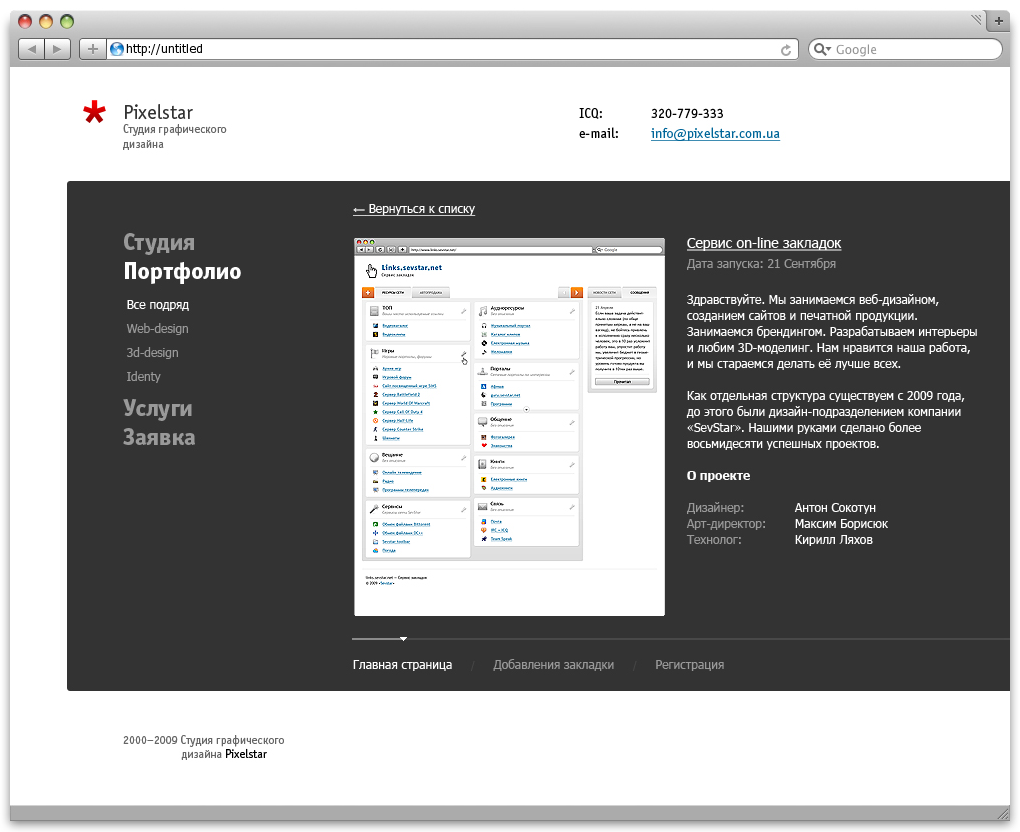The image size is (1020, 832).
Task: Select the 3d-design portfolio filter
Action: point(152,353)
